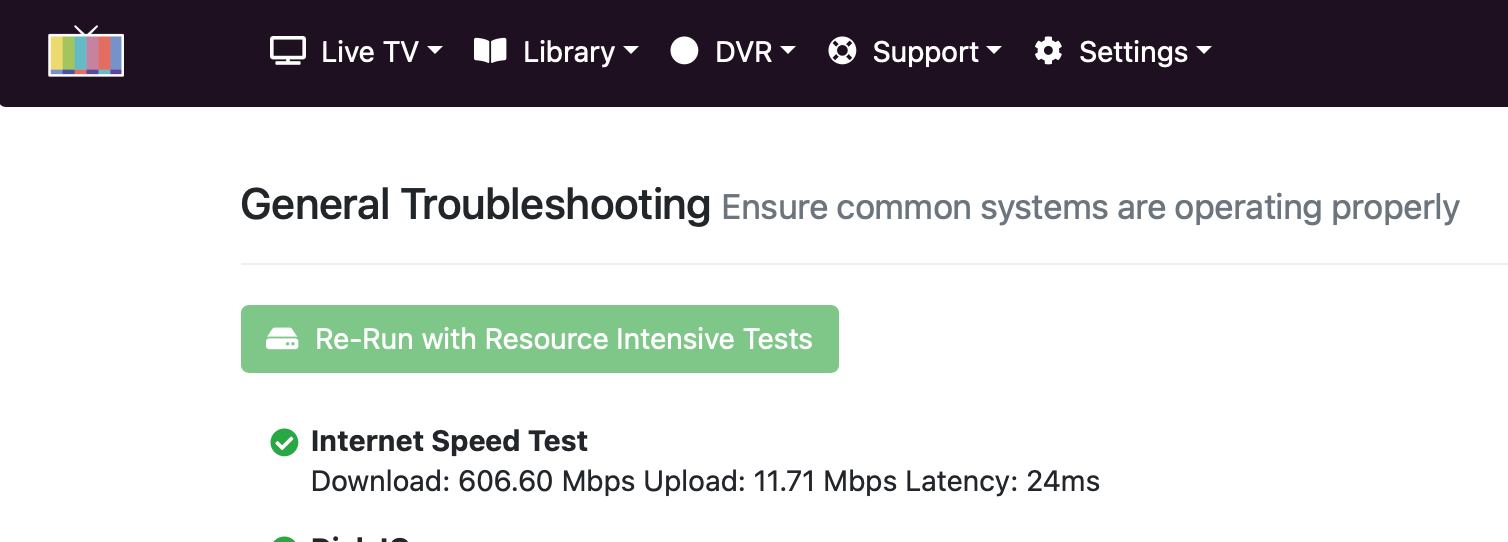Expand the Support dropdown caret

click(994, 51)
